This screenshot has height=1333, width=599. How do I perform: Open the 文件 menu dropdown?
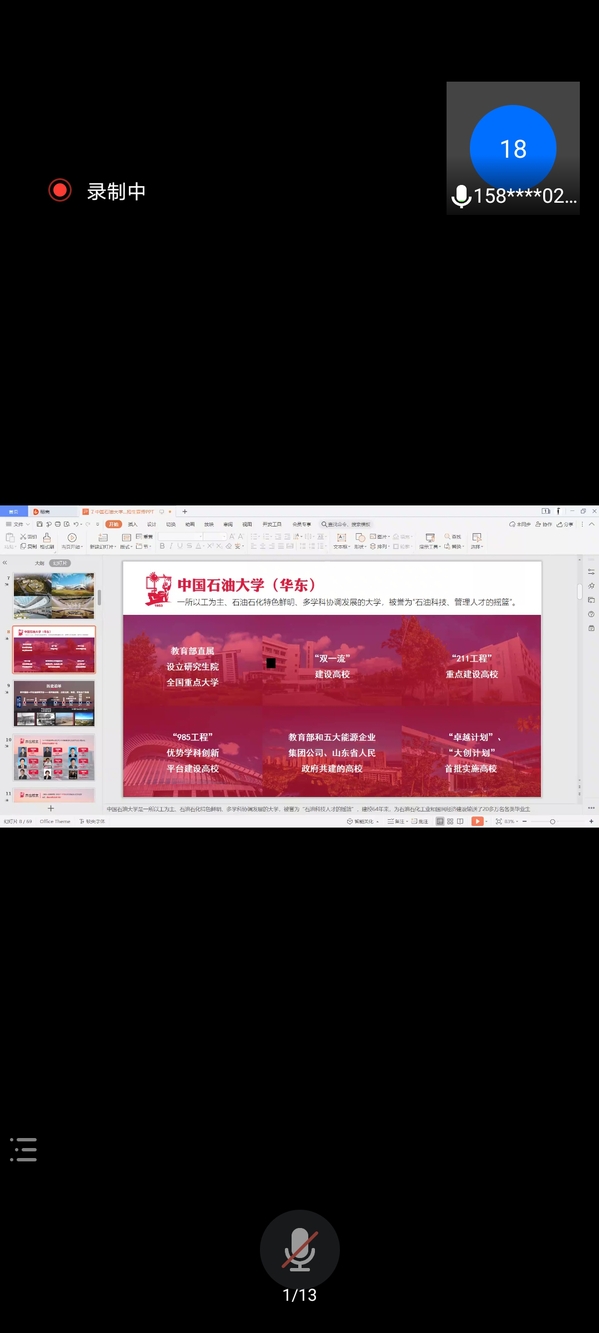tap(19, 524)
